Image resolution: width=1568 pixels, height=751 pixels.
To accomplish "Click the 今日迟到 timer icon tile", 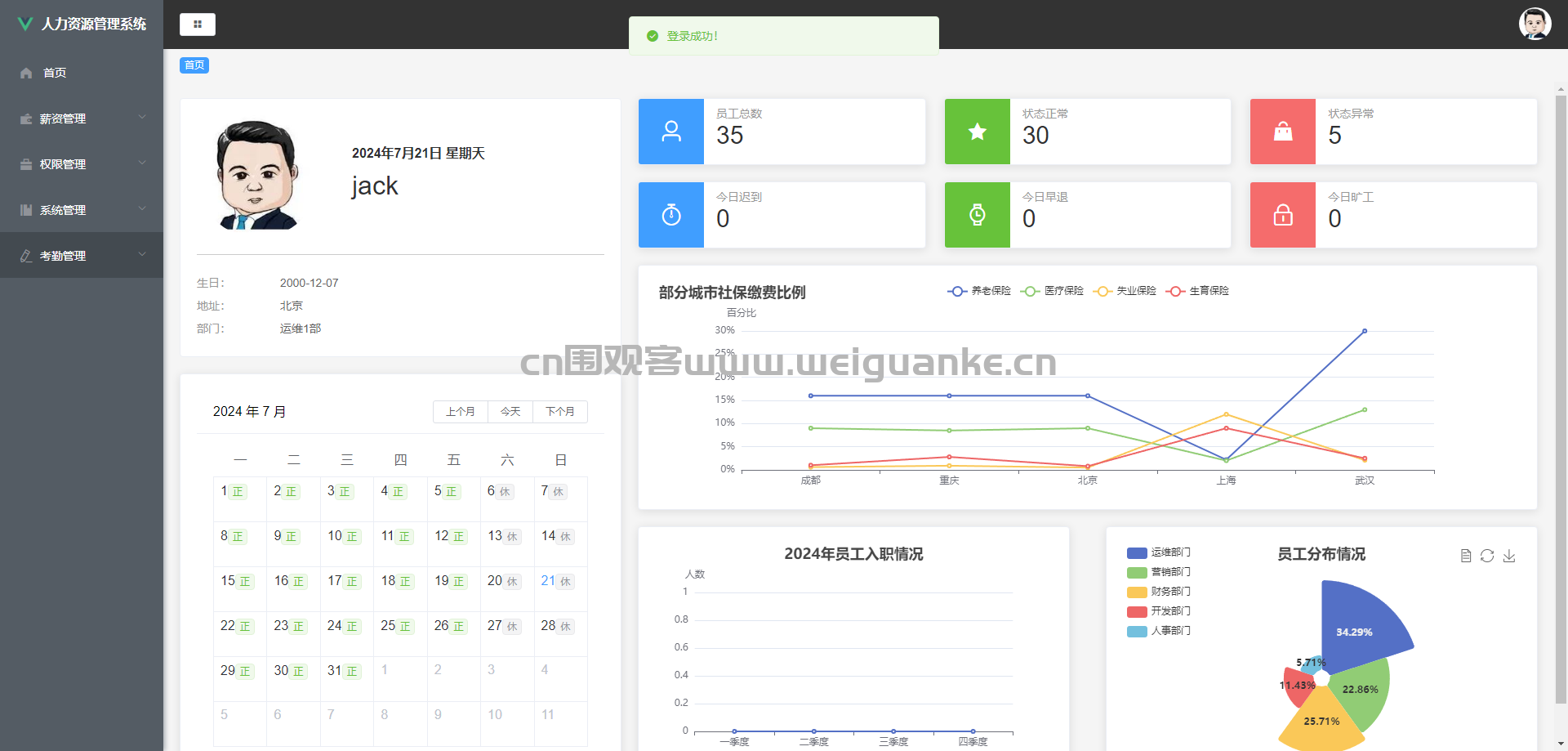I will 671,215.
